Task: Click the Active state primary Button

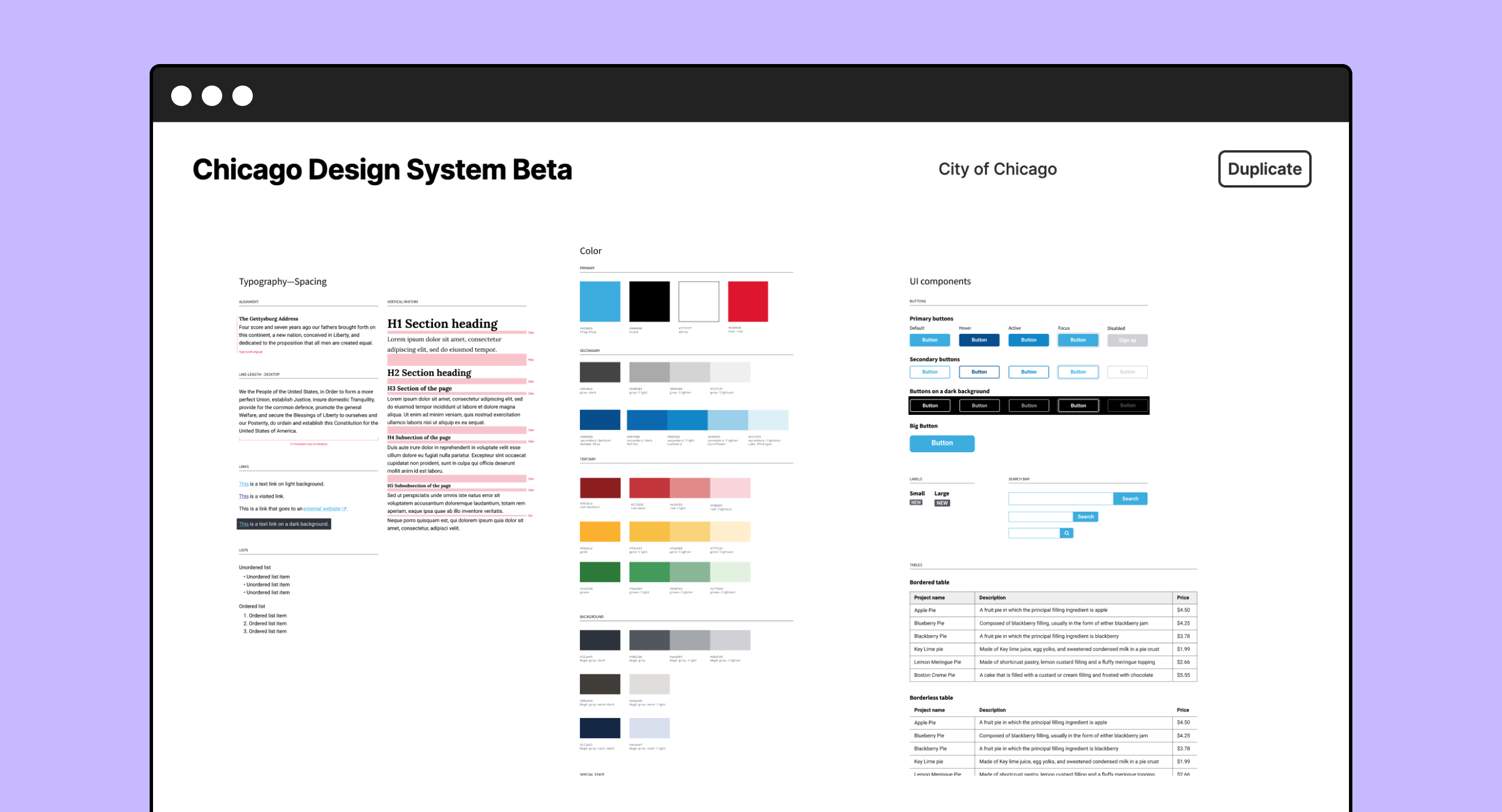Action: (1029, 341)
